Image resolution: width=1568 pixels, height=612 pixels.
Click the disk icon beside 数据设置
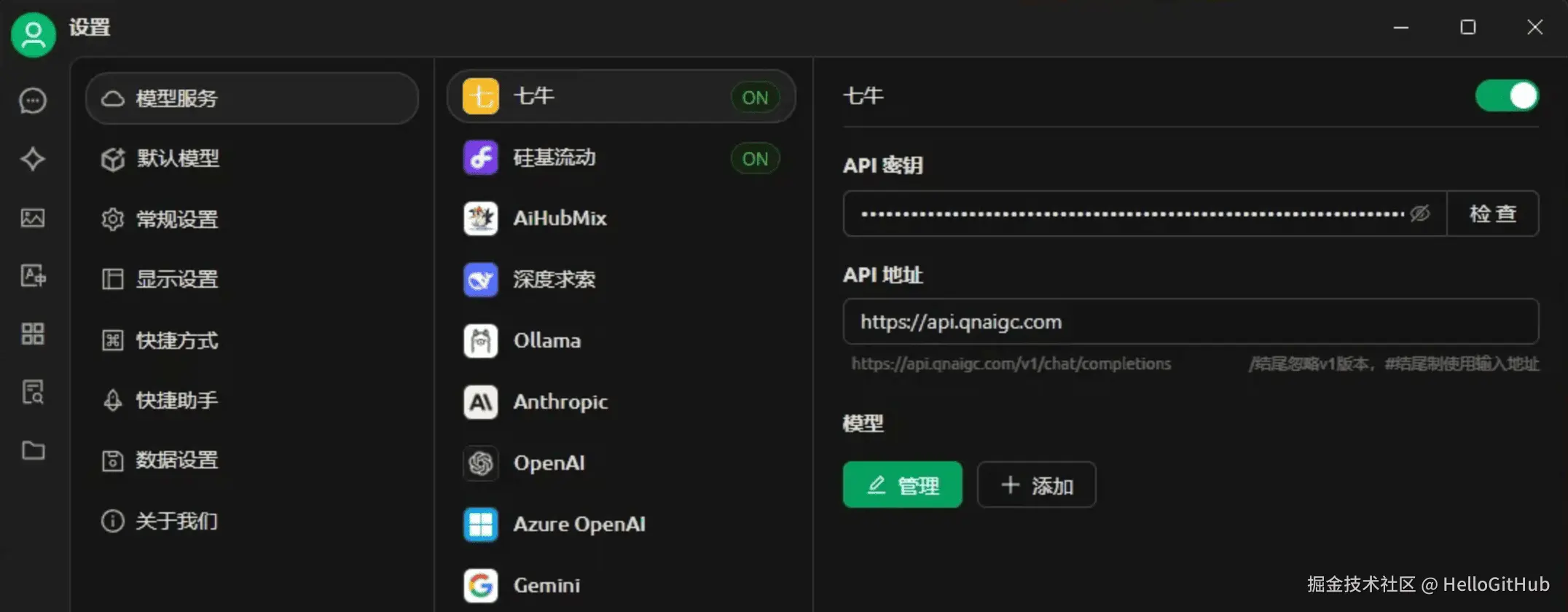113,460
